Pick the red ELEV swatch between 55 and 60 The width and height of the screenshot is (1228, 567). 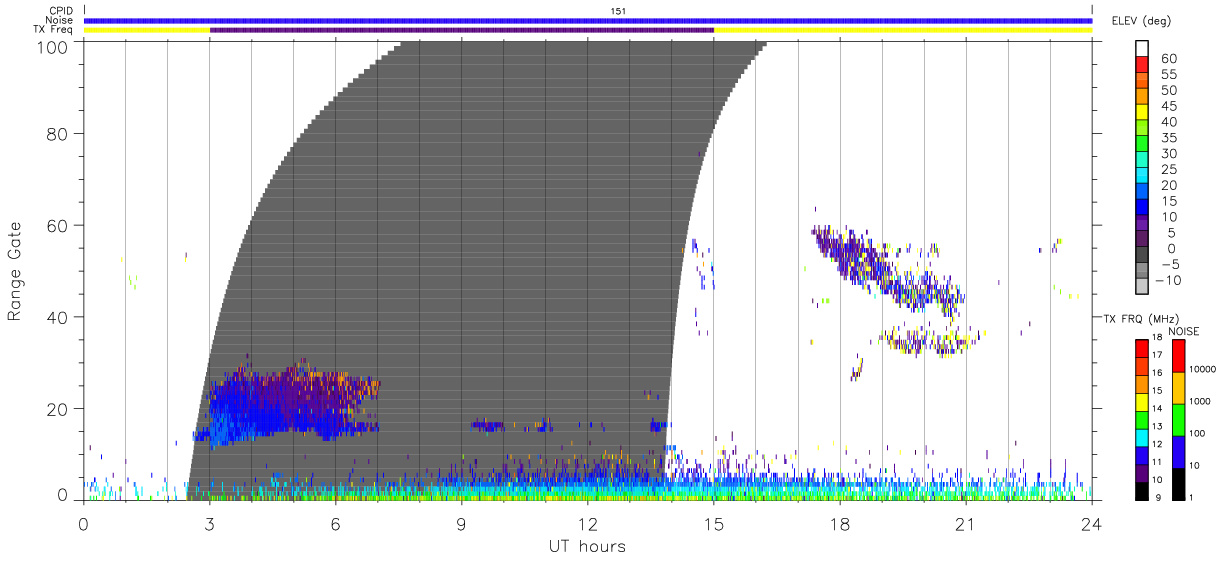point(1142,66)
